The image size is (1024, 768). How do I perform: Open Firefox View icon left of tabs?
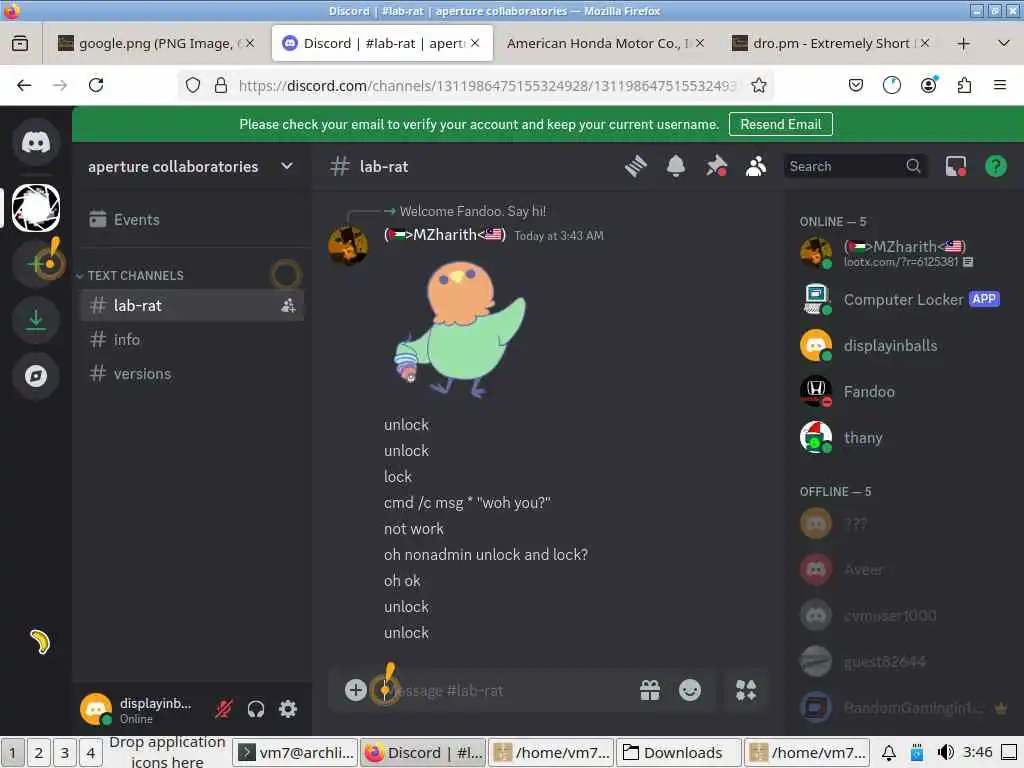tap(20, 43)
